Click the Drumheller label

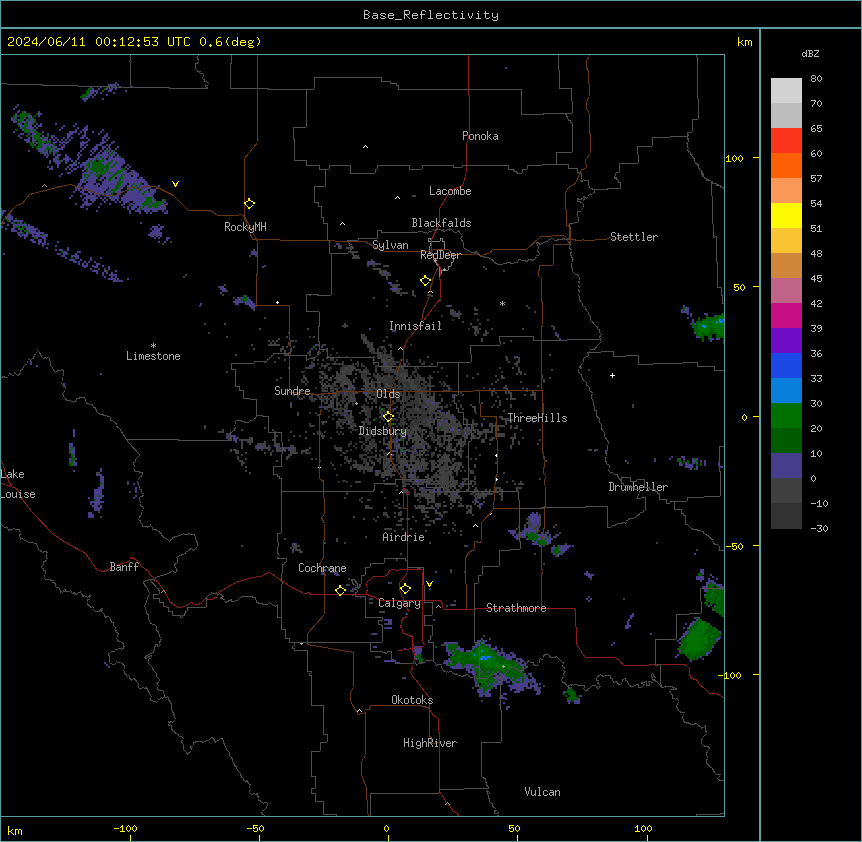pos(638,487)
